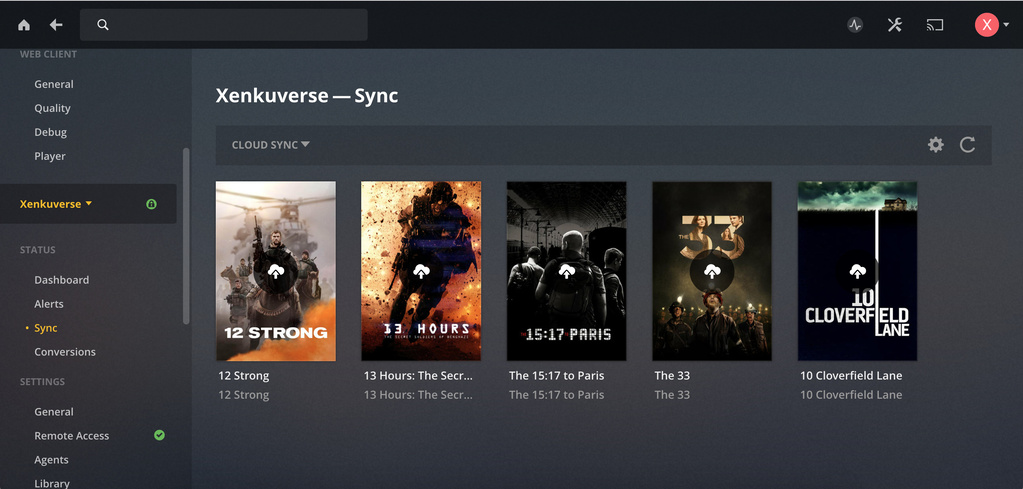Open the Alerts page

coord(49,304)
